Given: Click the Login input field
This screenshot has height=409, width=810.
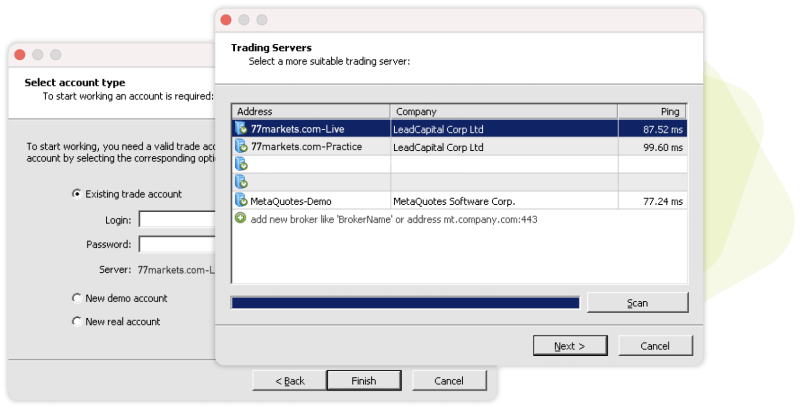Looking at the screenshot, I should 177,219.
